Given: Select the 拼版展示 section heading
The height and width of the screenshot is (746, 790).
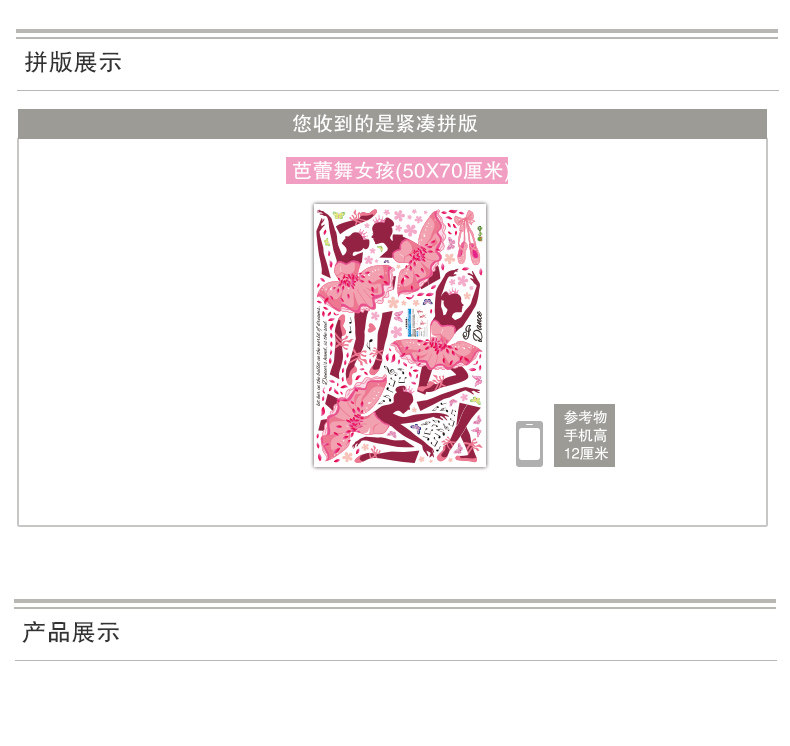Looking at the screenshot, I should [73, 62].
